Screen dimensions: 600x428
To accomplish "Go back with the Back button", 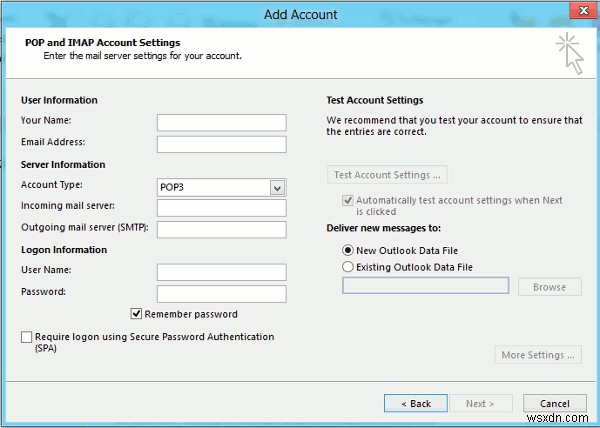I will [x=415, y=403].
